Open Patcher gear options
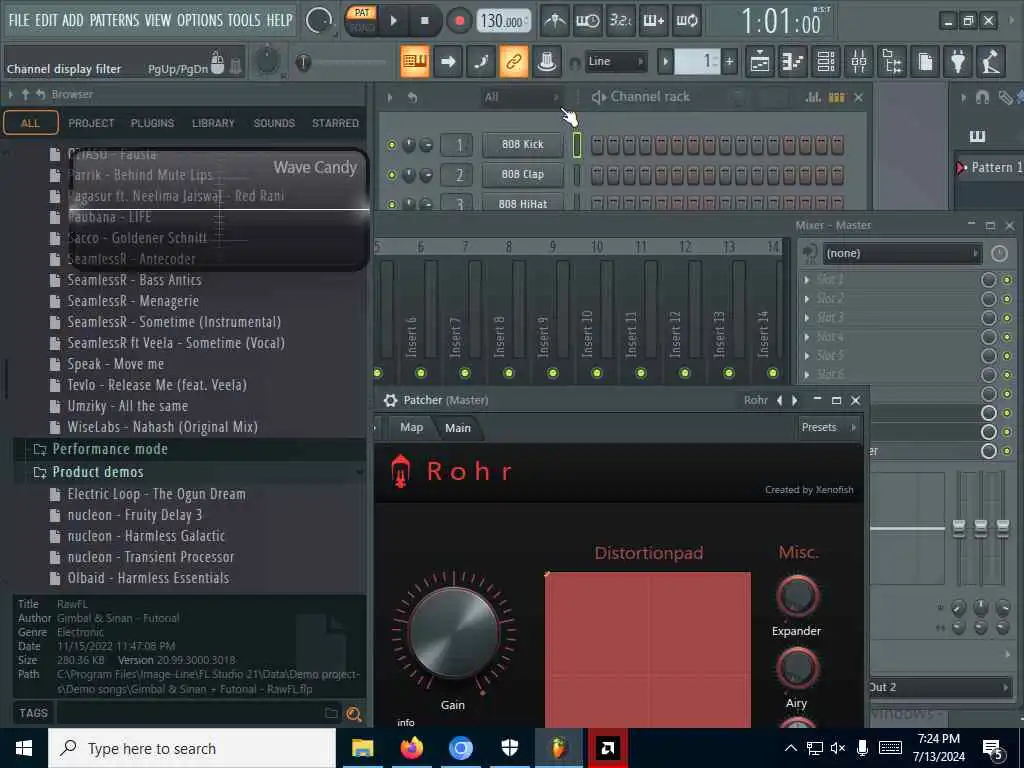Viewport: 1024px width, 768px height. point(390,400)
